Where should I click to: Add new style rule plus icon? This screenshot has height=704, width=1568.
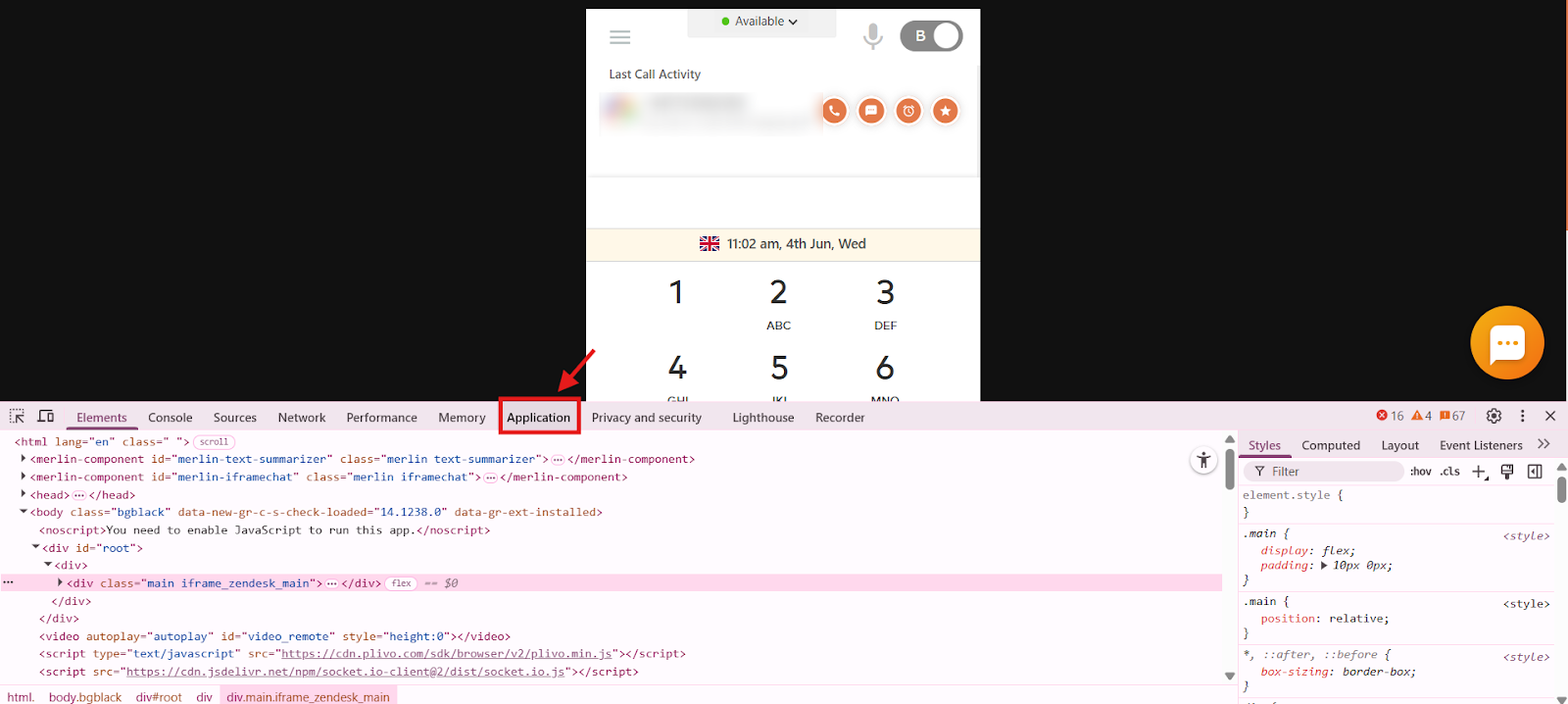point(1480,473)
